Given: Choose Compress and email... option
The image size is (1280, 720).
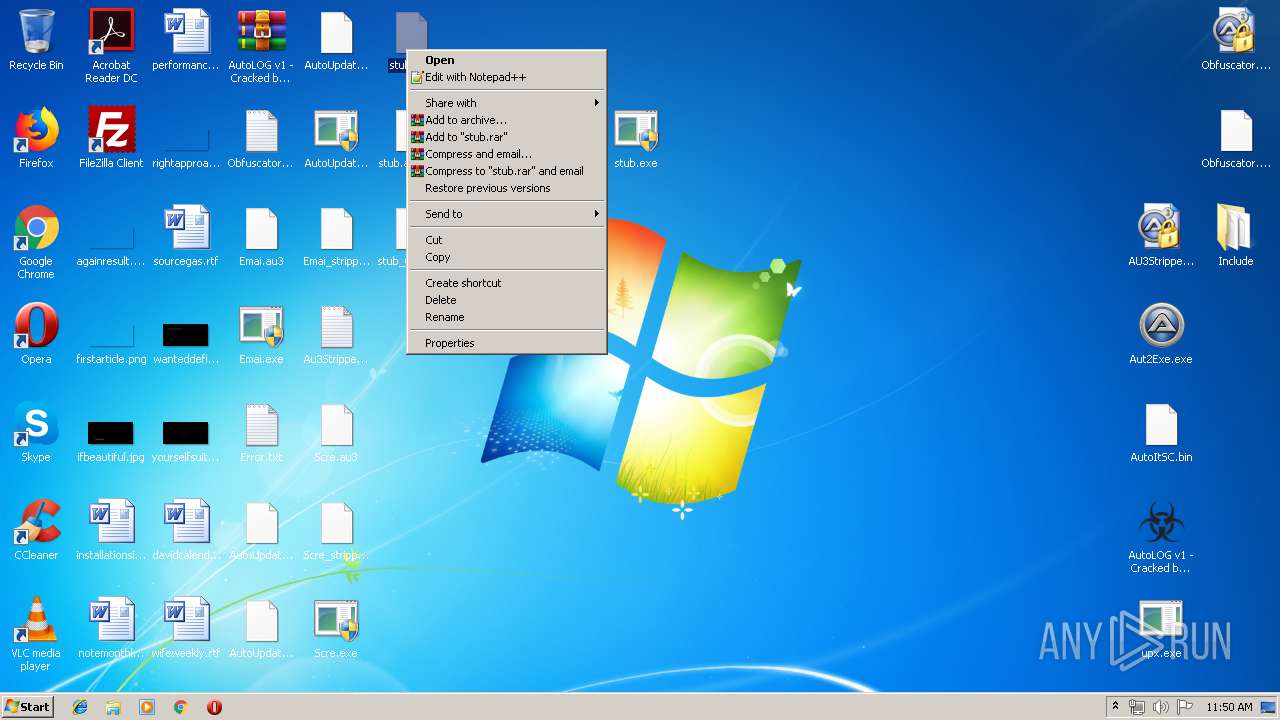Looking at the screenshot, I should coord(507,154).
